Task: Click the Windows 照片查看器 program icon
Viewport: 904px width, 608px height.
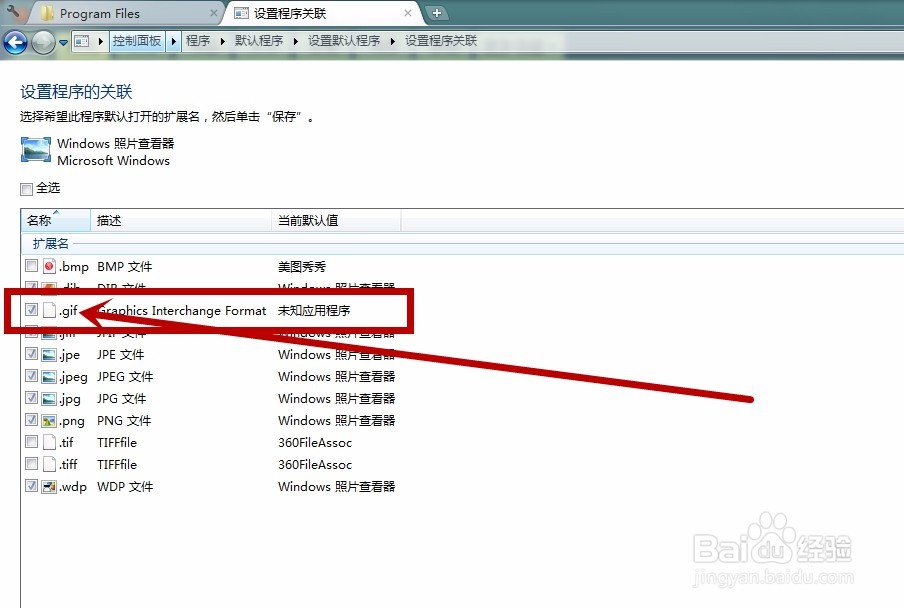Action: [x=34, y=150]
